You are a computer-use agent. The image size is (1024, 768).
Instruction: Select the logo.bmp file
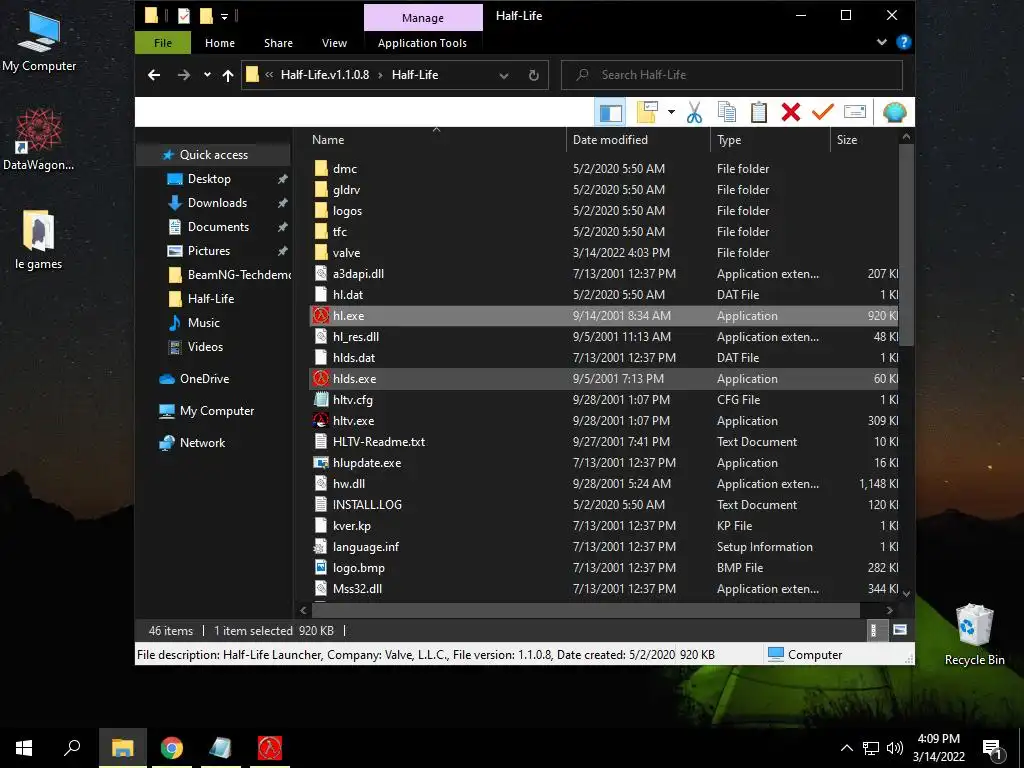pyautogui.click(x=359, y=568)
